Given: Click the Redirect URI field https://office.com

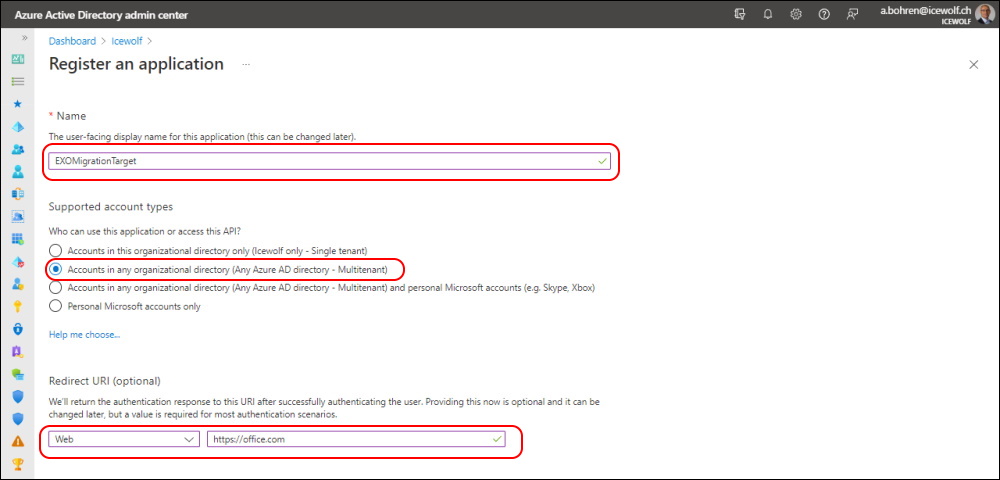Looking at the screenshot, I should pos(356,439).
